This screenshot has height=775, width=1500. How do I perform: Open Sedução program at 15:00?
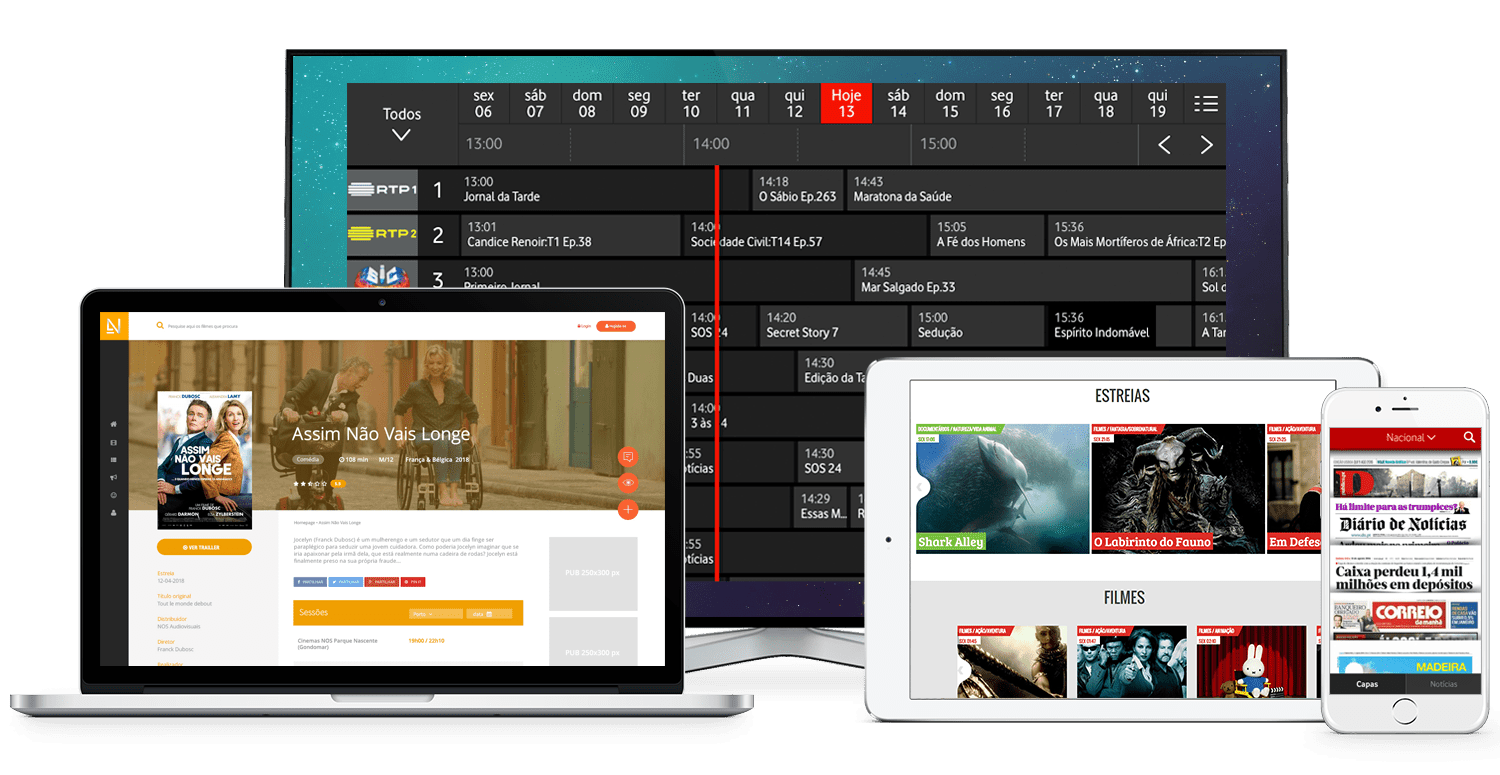pyautogui.click(x=976, y=325)
